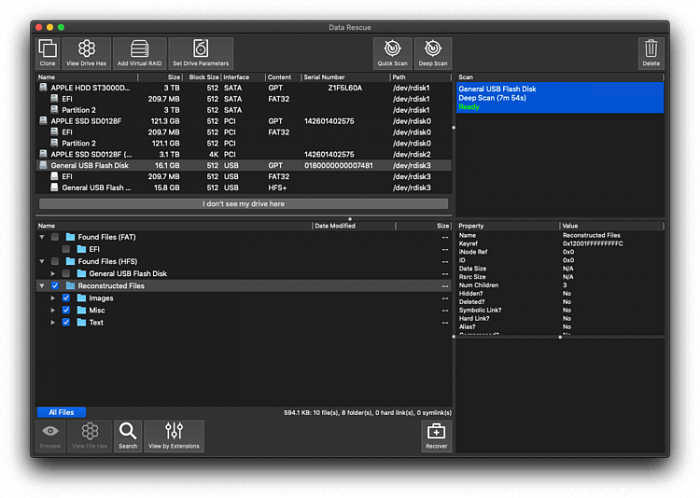Click the View File Hex icon
The height and width of the screenshot is (498, 700).
tap(90, 436)
